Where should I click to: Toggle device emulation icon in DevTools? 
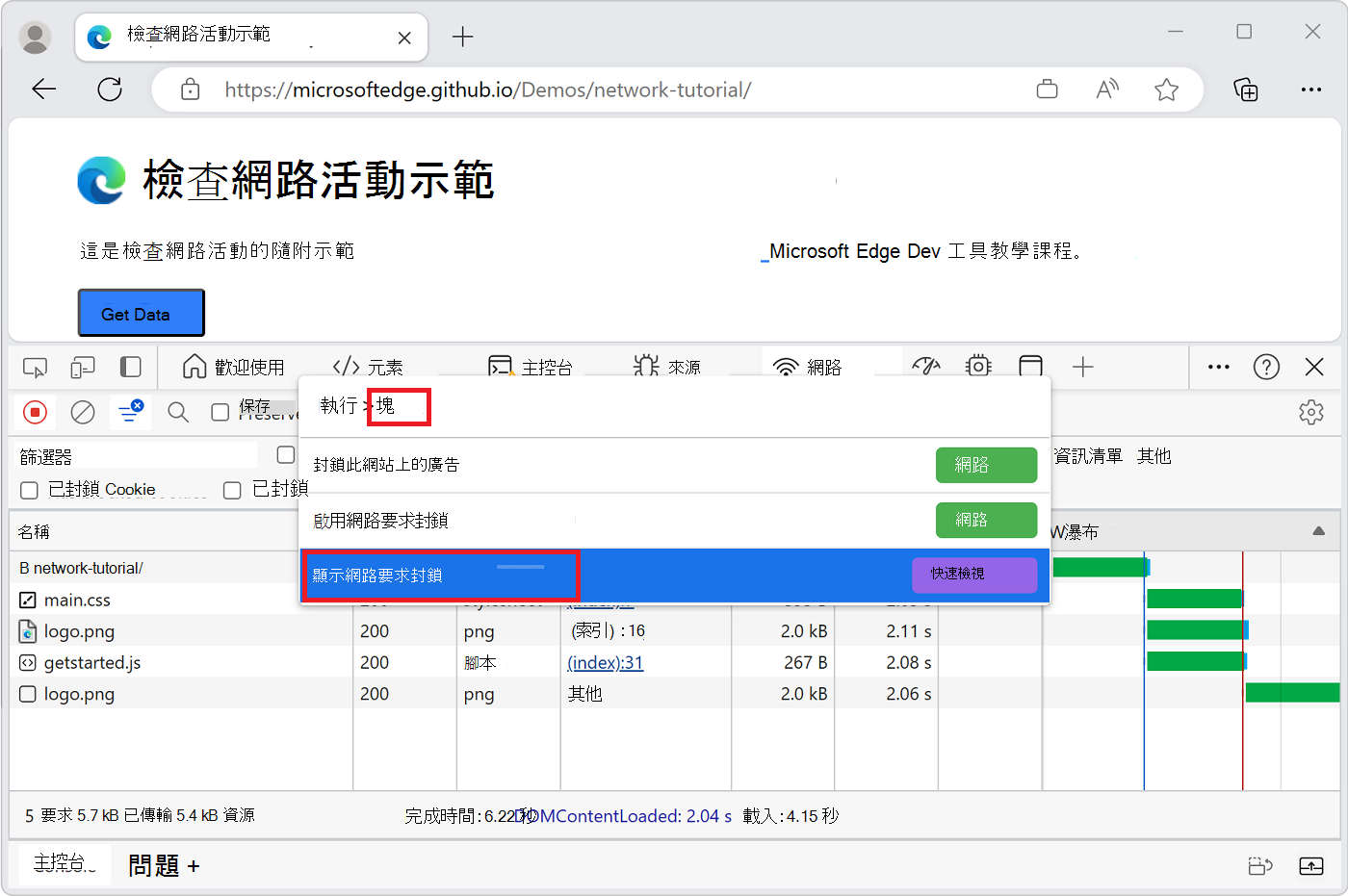pos(83,367)
